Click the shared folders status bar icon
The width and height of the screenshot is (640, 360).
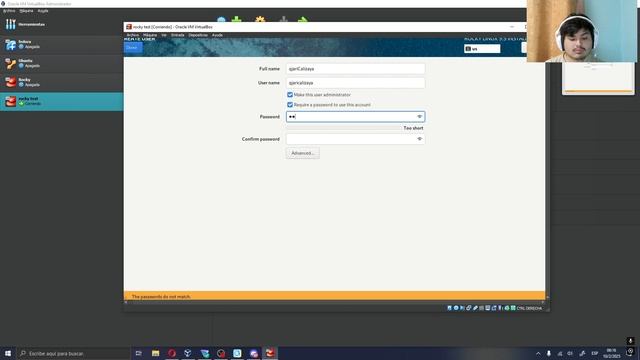click(481, 308)
